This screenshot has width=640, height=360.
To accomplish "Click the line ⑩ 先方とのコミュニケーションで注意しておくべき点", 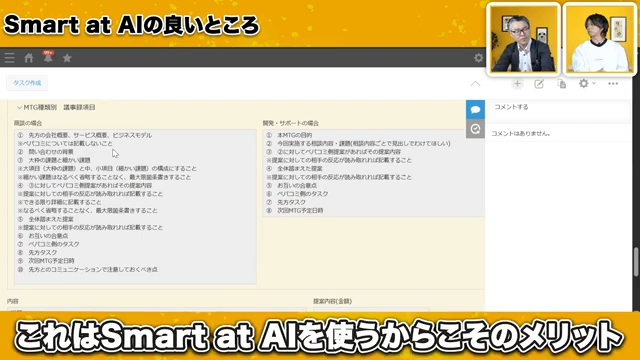I will click(x=87, y=269).
